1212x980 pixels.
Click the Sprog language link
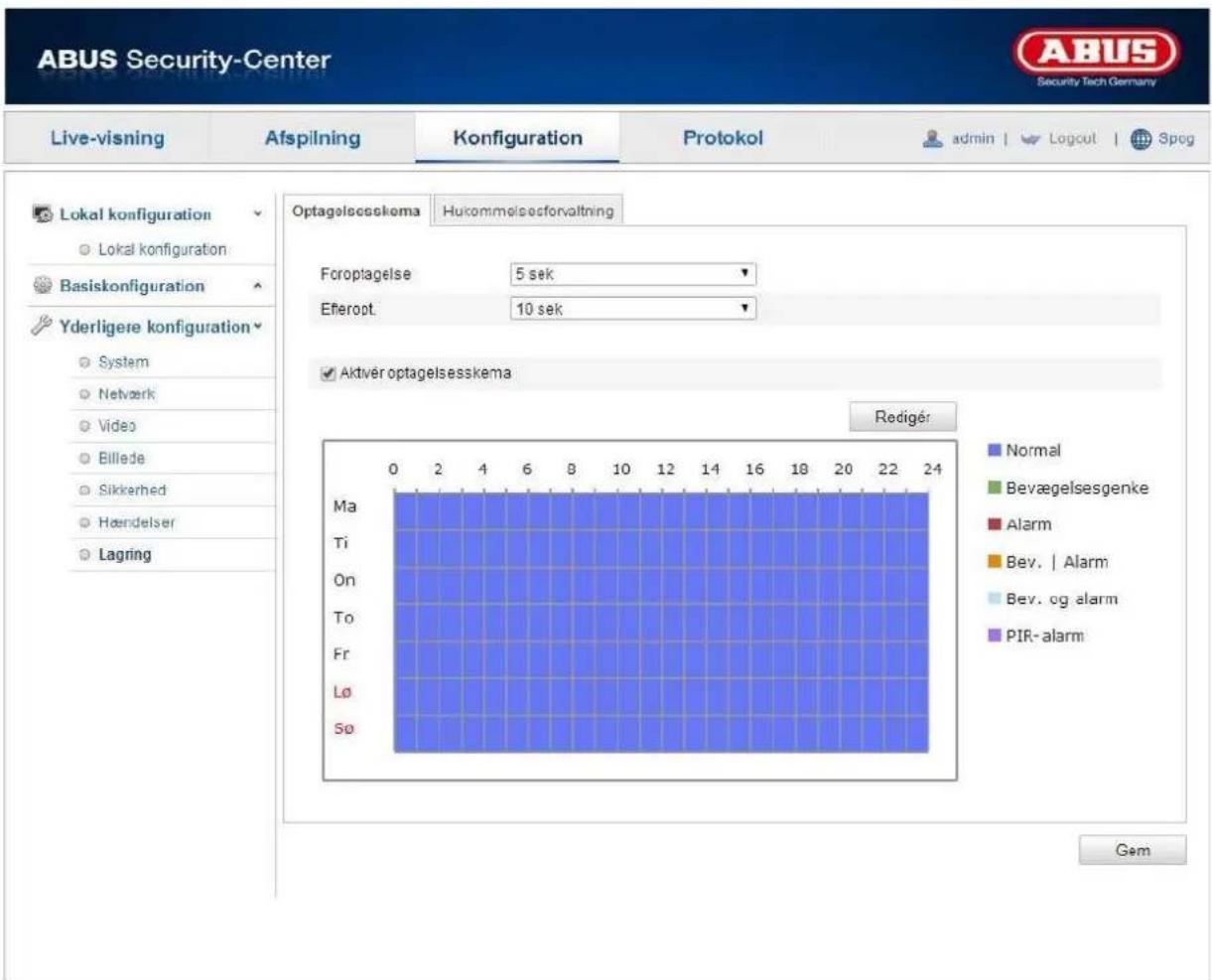click(1176, 139)
